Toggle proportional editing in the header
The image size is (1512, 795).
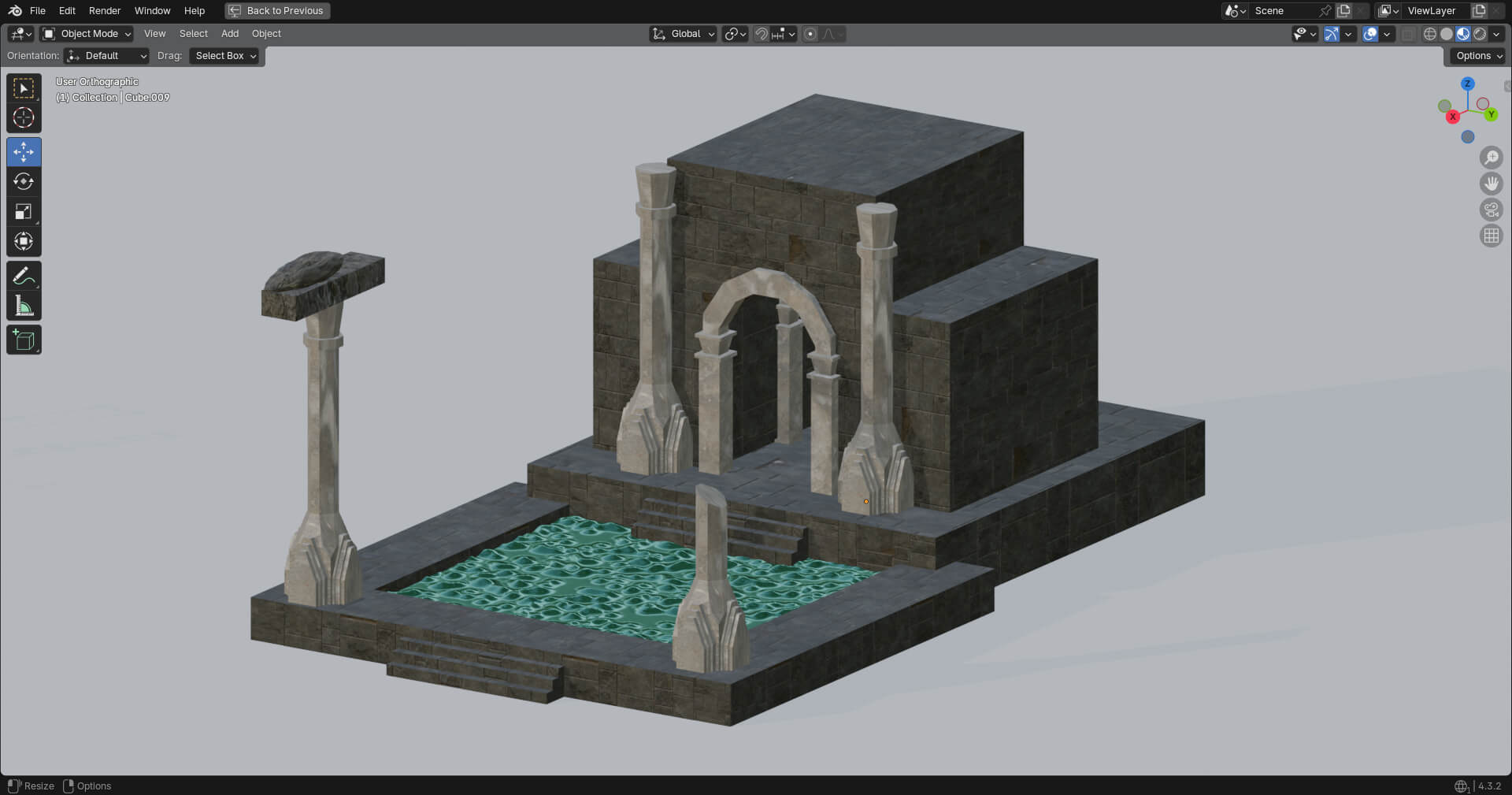[810, 34]
